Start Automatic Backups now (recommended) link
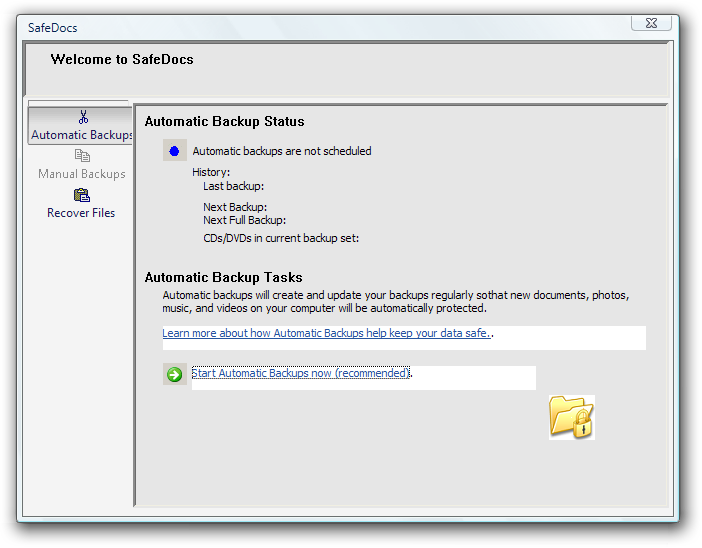 (x=300, y=373)
